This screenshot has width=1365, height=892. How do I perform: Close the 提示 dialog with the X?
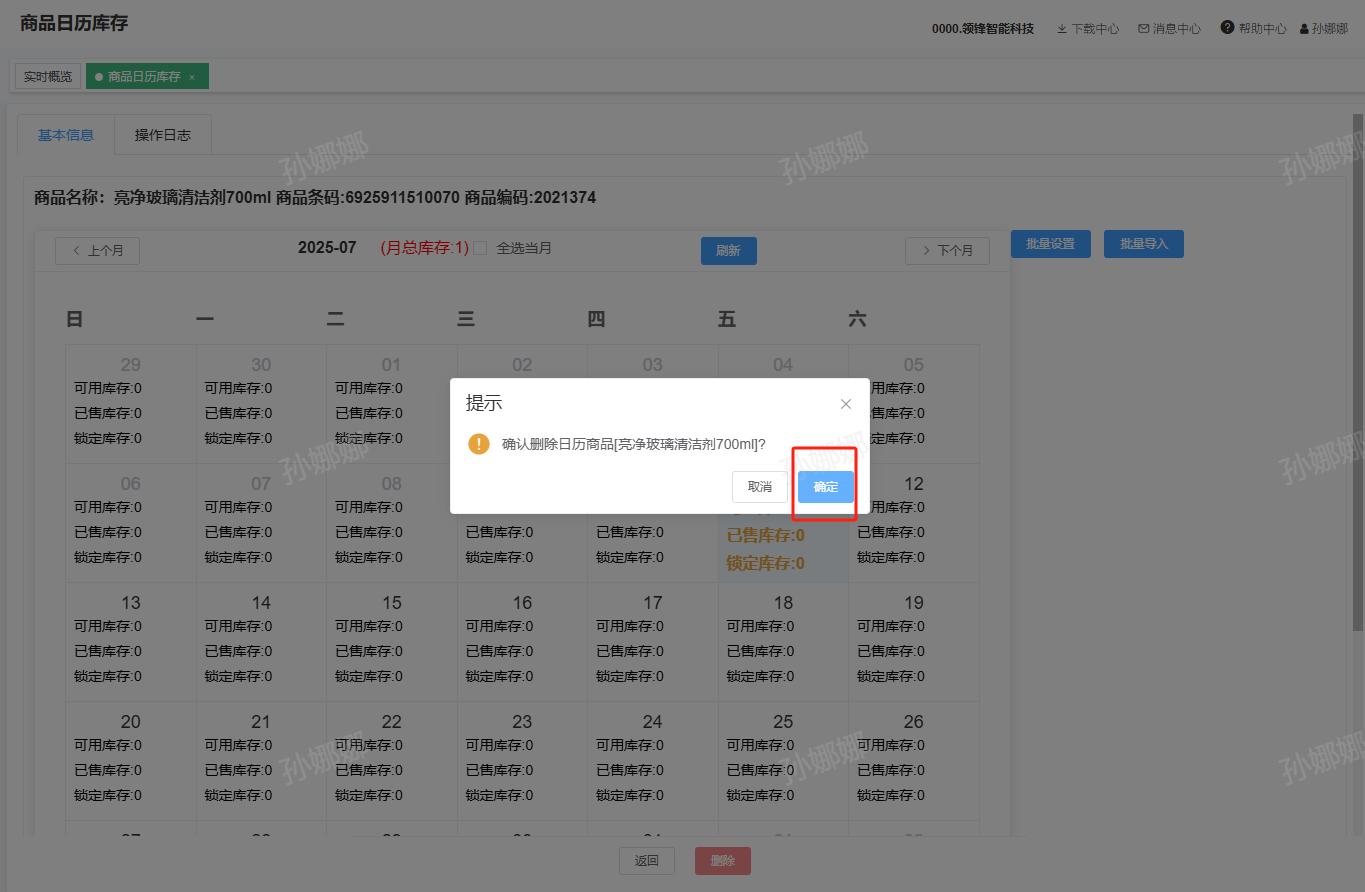846,404
